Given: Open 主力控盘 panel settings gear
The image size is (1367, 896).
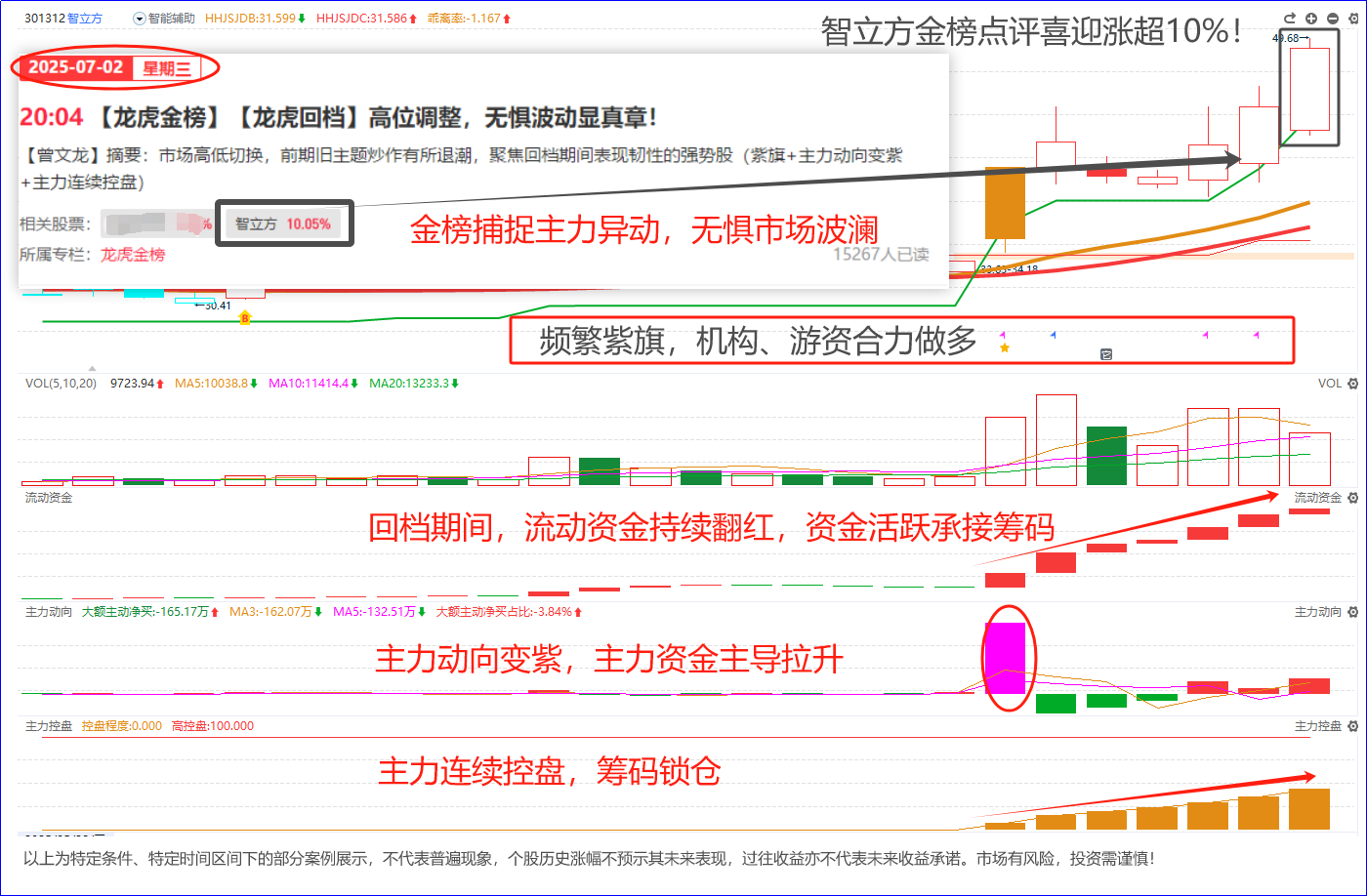Looking at the screenshot, I should 1353,726.
